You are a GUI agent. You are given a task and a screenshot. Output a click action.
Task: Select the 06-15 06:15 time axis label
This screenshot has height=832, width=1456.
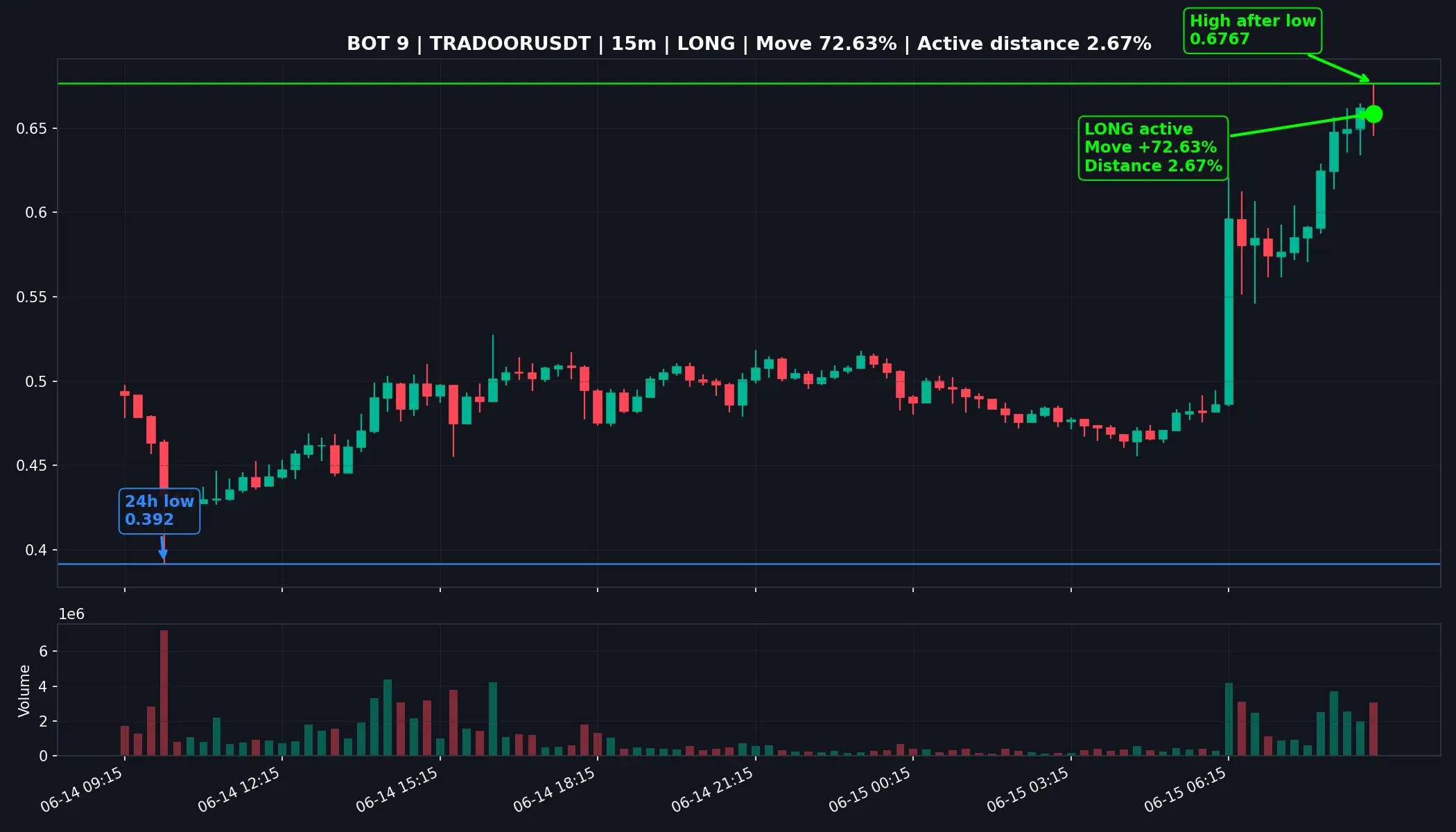1186,790
